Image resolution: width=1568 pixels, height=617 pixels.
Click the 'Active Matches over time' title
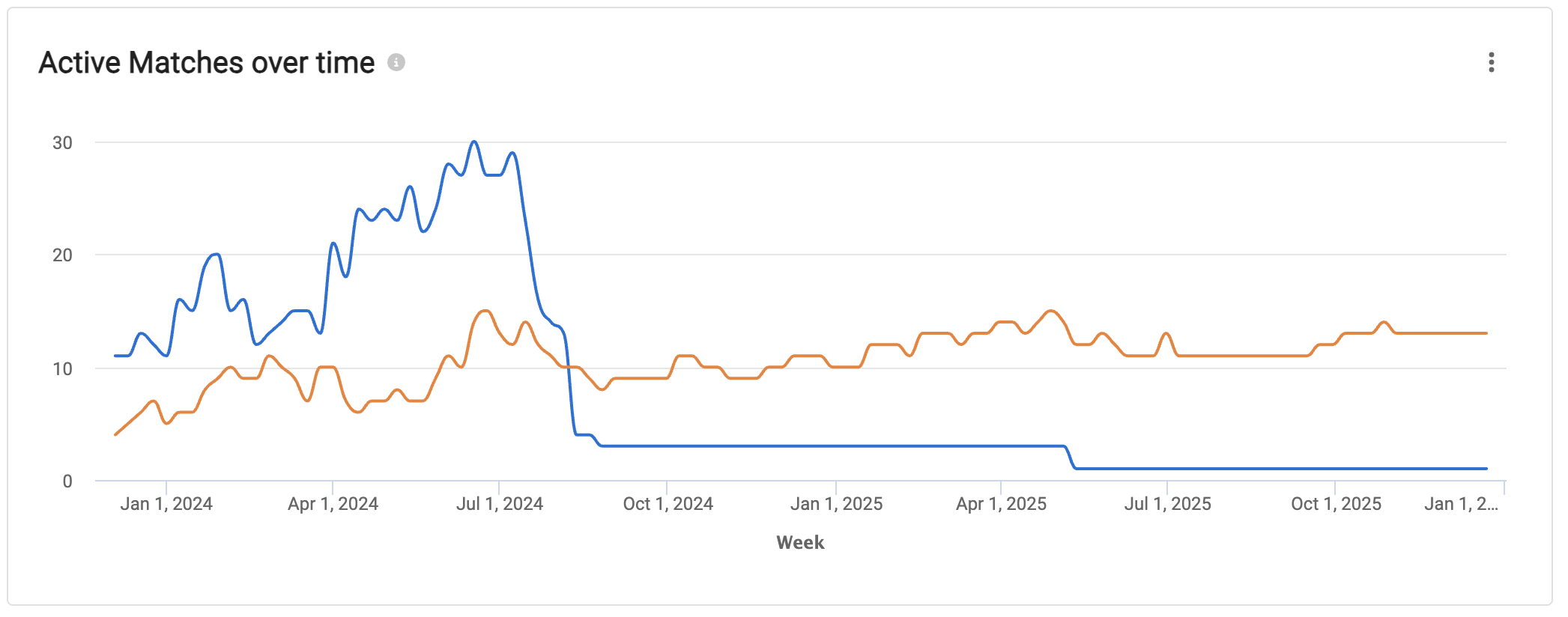[207, 63]
